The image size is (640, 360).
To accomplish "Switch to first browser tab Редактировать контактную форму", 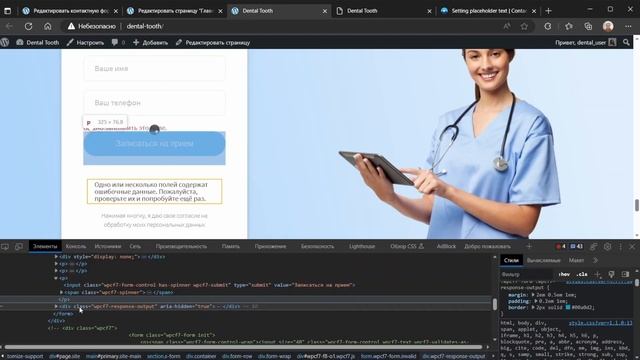I will [70, 11].
